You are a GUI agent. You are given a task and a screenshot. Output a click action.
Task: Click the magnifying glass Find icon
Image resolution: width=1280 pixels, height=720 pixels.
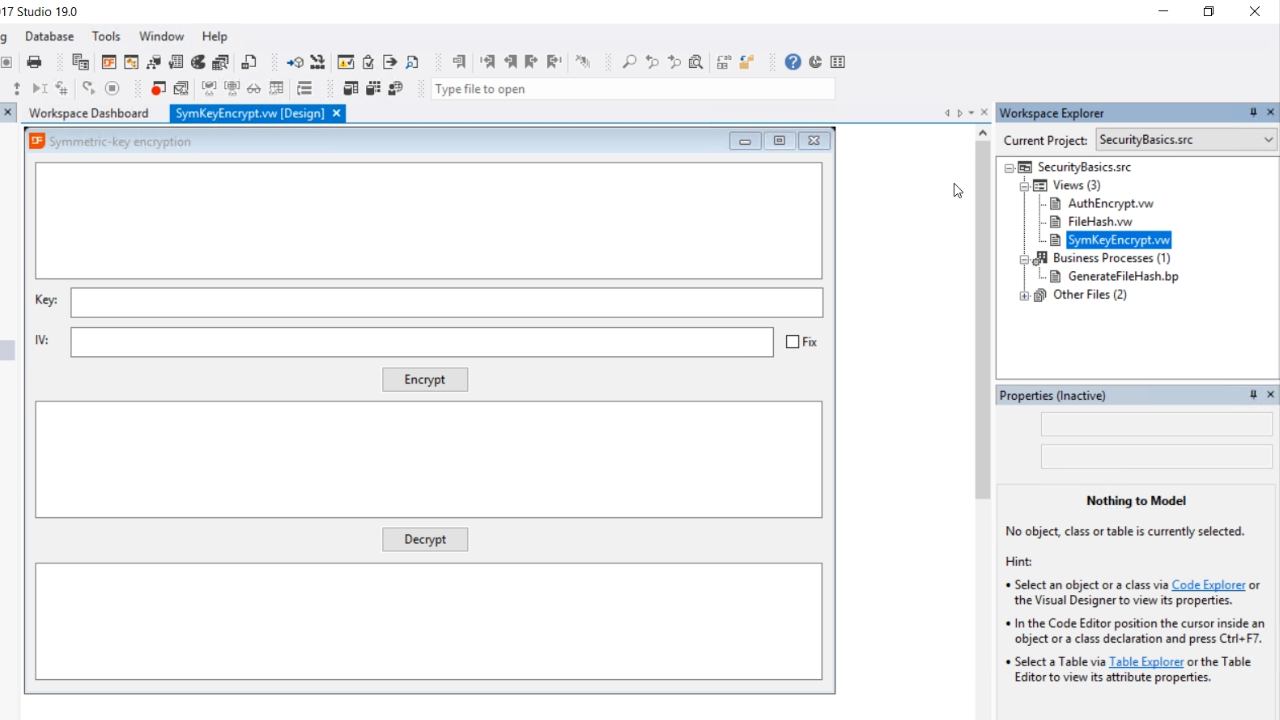tap(629, 62)
